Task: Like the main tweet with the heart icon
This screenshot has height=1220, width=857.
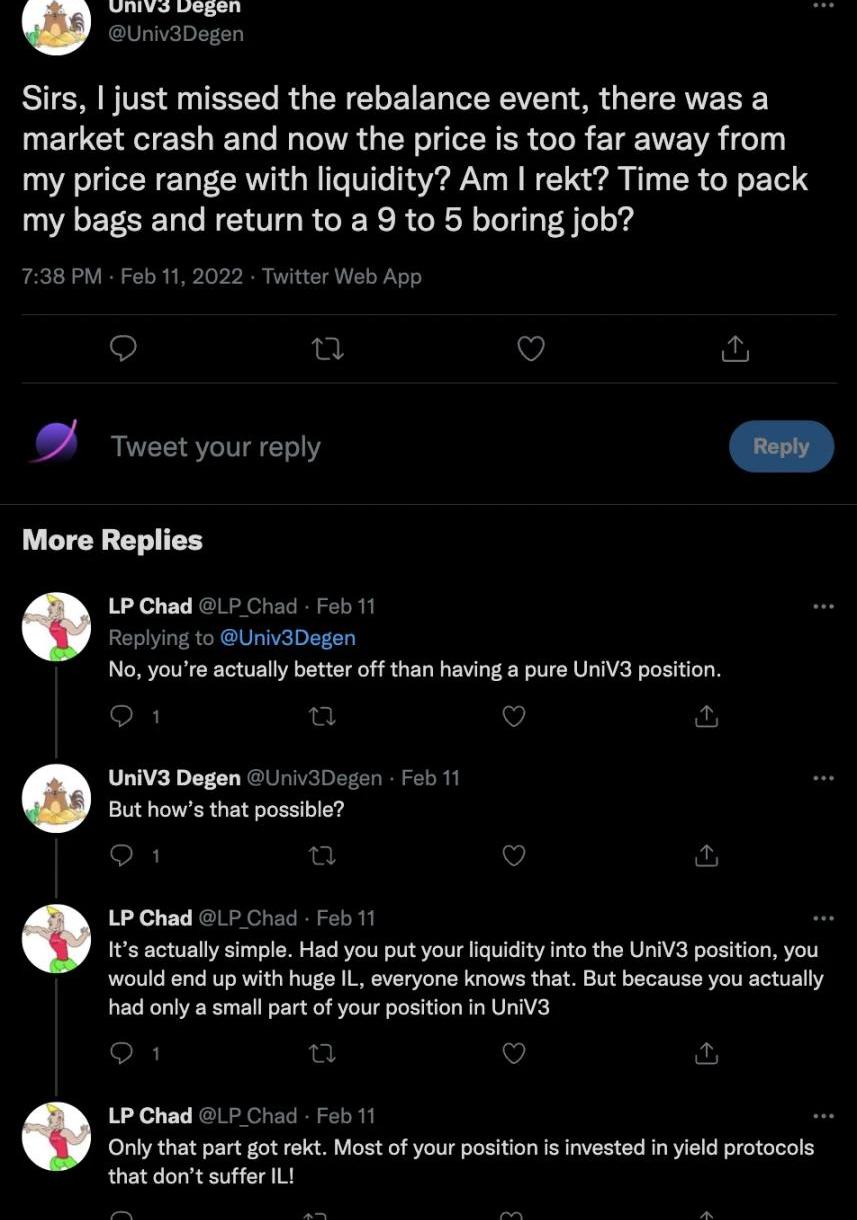Action: pos(530,349)
